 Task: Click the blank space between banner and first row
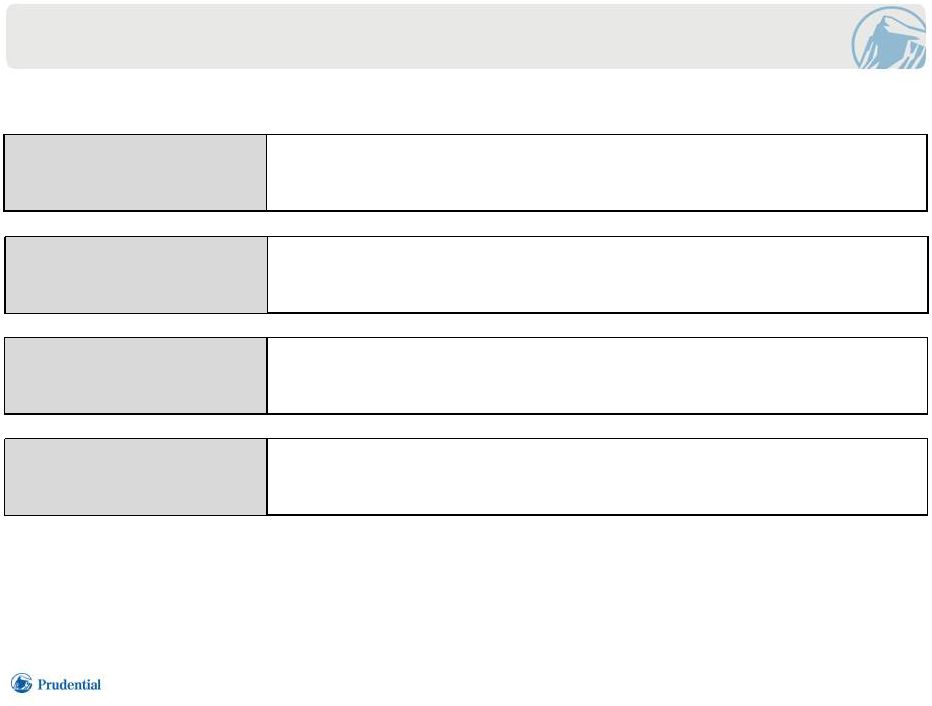tap(466, 102)
